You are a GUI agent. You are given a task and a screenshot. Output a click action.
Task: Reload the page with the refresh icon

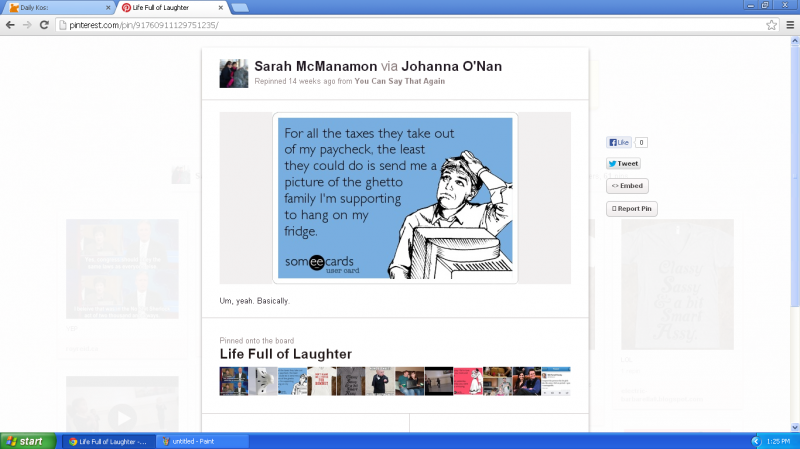[x=44, y=24]
